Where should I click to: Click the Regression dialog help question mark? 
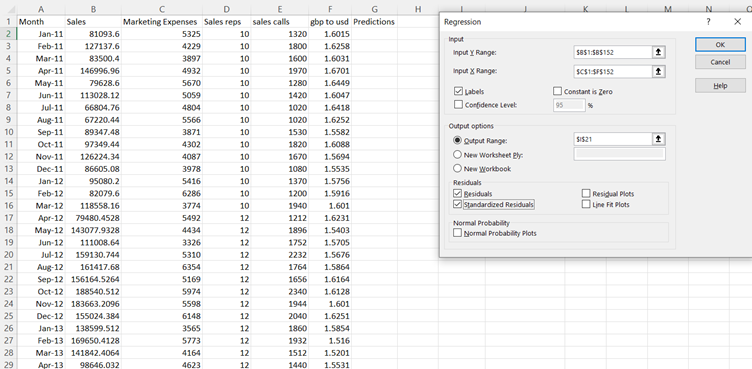(708, 22)
